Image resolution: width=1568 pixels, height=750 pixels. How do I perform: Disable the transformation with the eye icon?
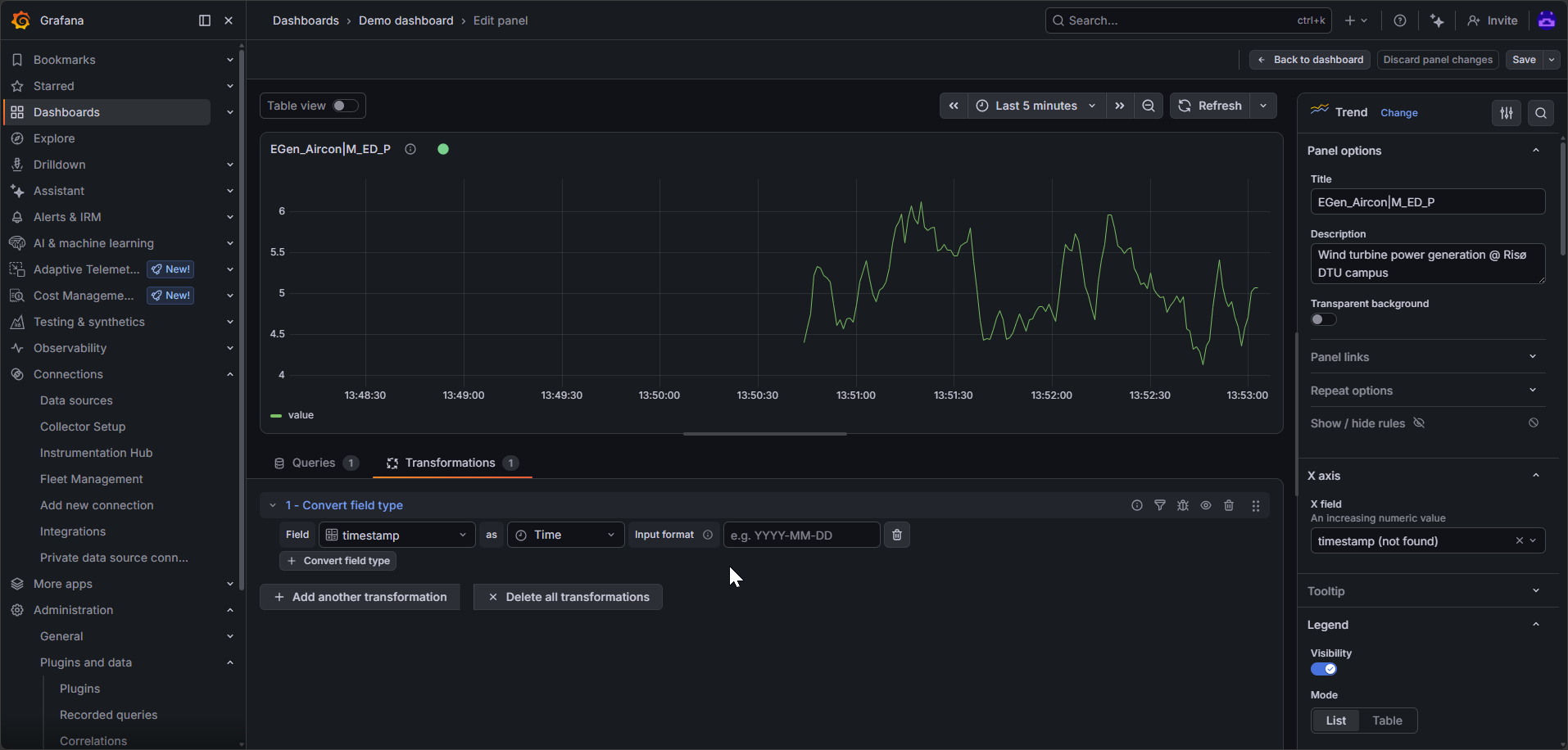tap(1206, 505)
